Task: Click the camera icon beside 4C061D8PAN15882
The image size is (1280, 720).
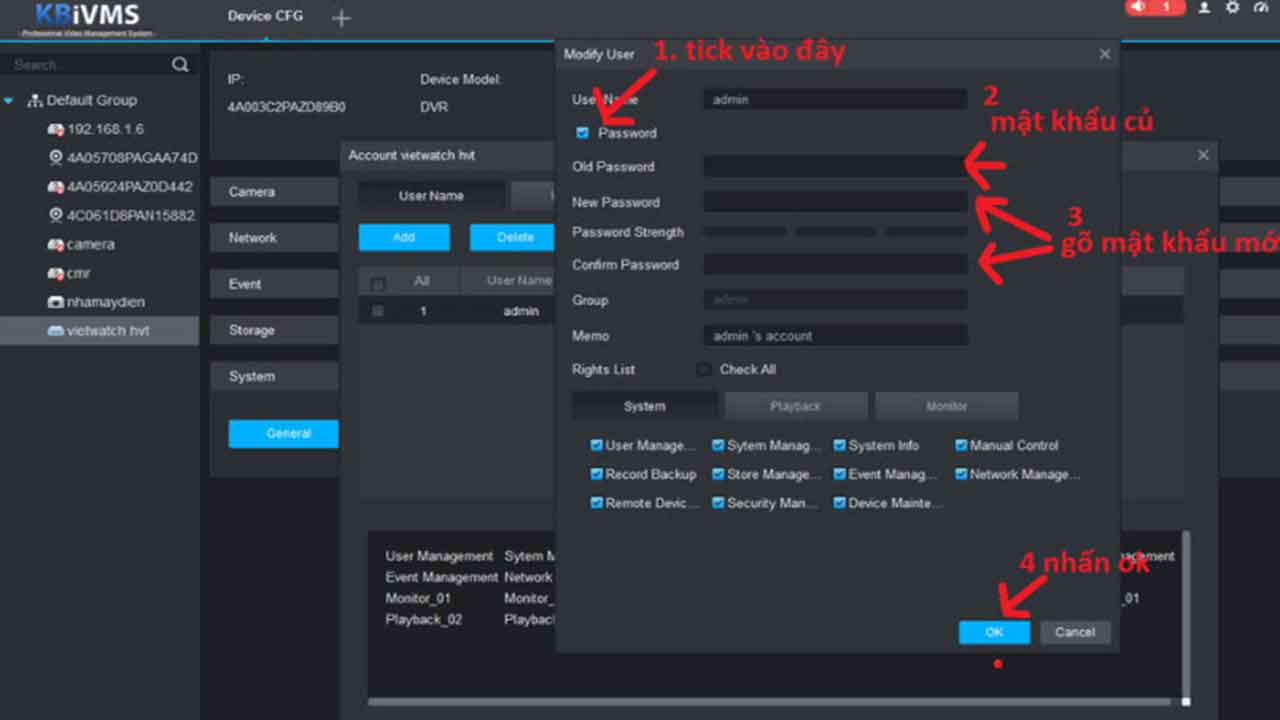Action: click(56, 216)
